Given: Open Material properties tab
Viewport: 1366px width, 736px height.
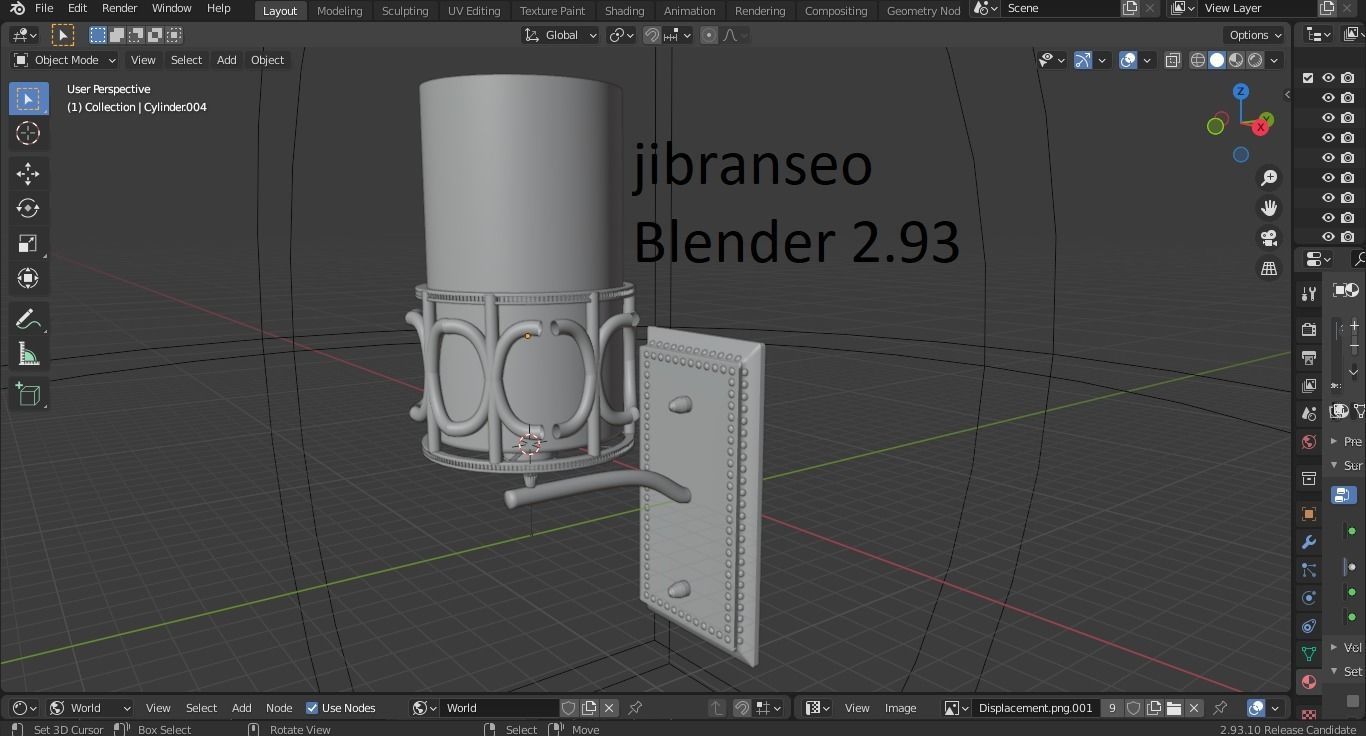Looking at the screenshot, I should click(1309, 682).
